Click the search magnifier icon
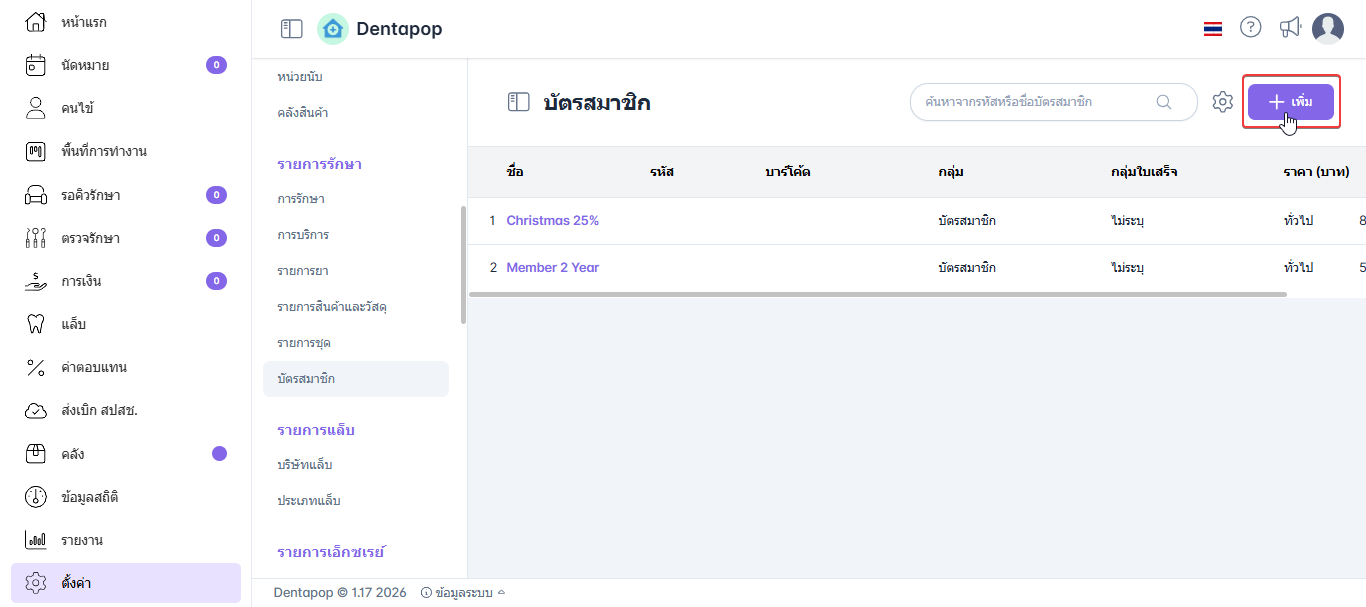 pos(1164,102)
